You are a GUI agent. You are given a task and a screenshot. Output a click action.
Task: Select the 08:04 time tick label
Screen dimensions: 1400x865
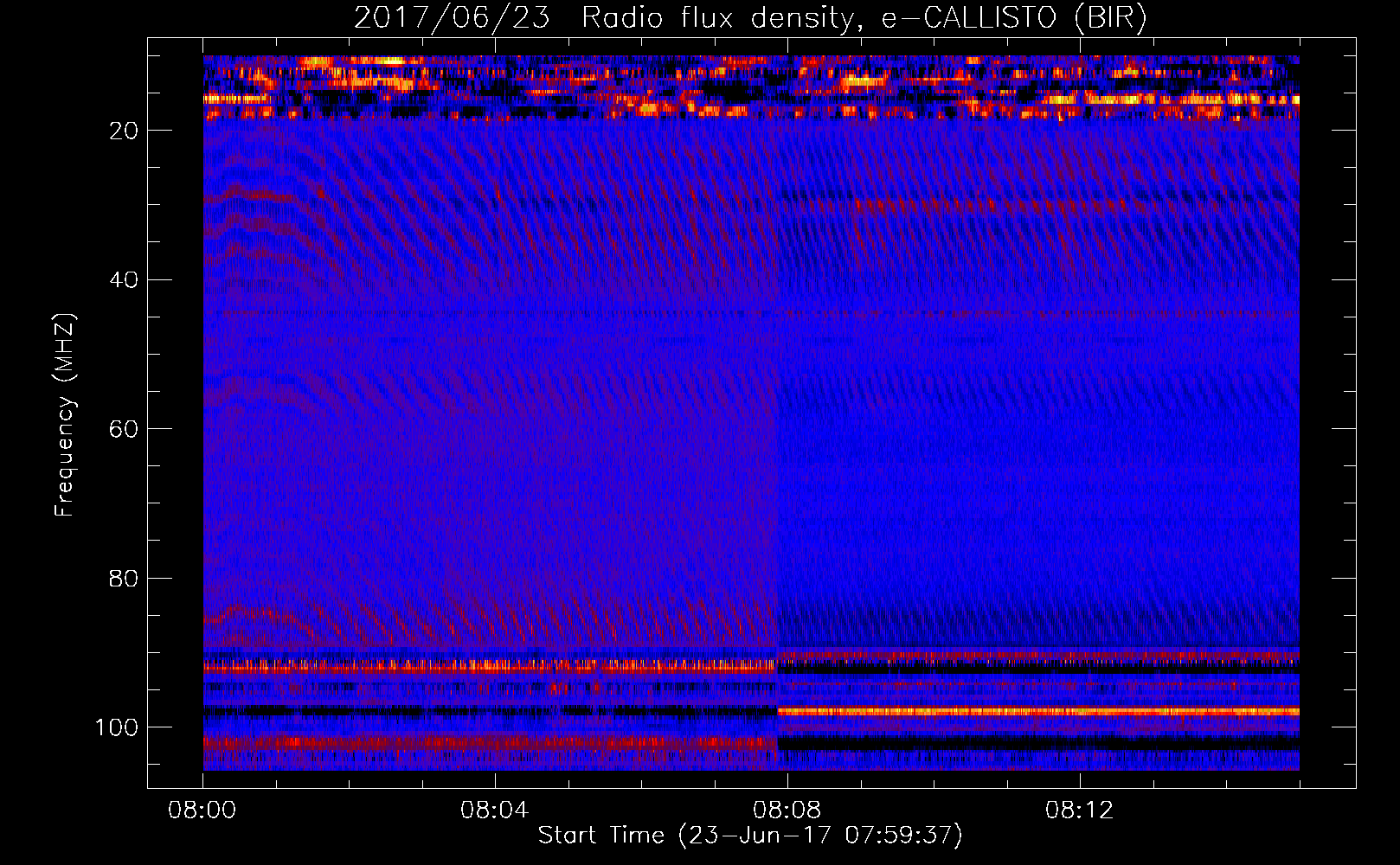pos(494,811)
